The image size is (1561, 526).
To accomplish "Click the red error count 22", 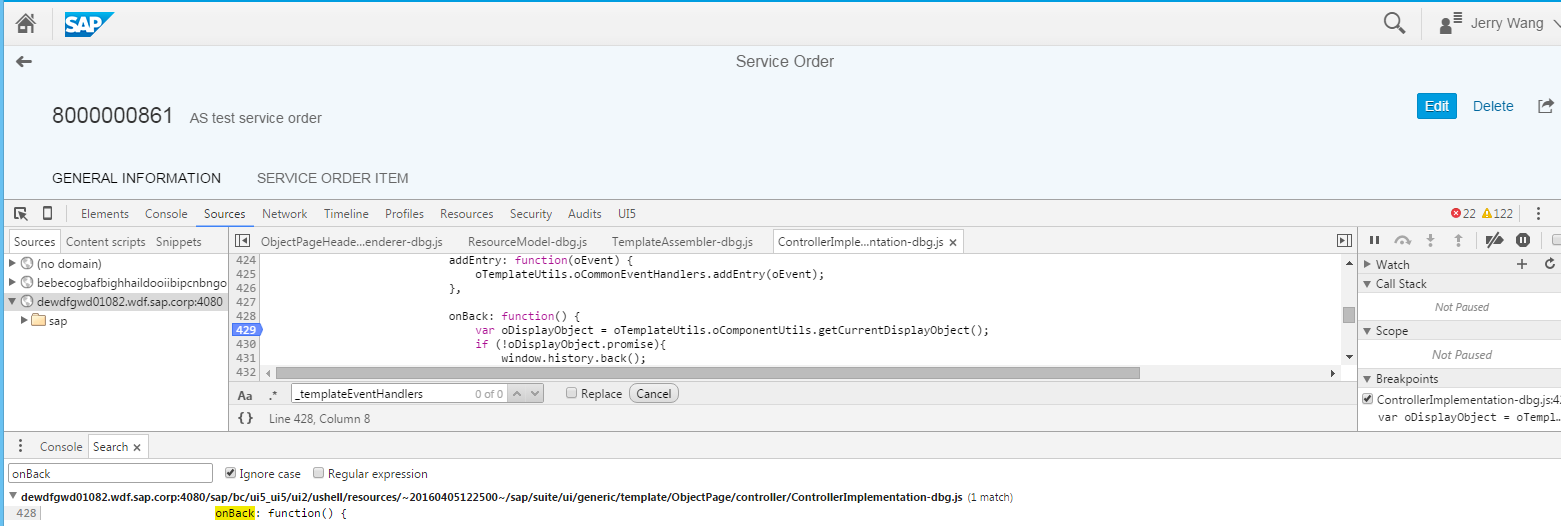I will coord(1462,214).
